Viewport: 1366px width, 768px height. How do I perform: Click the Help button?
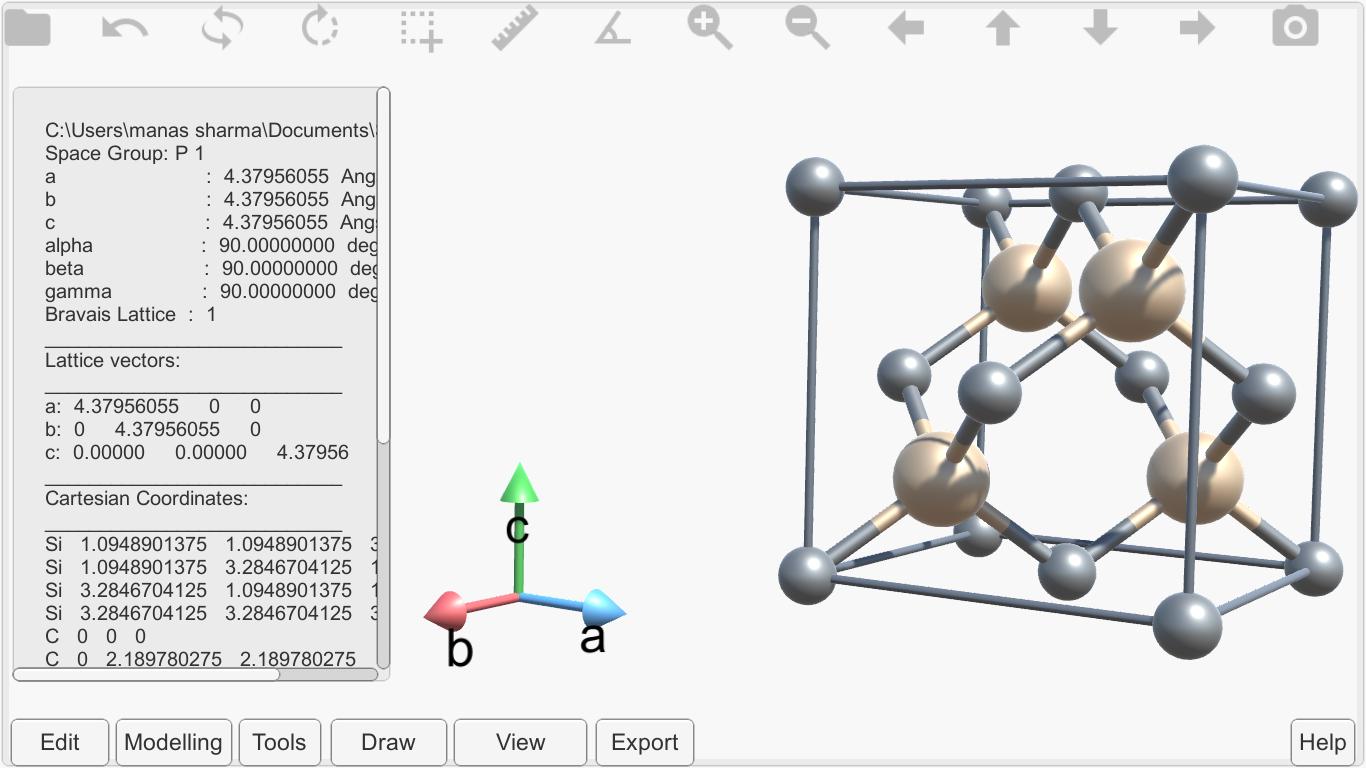coord(1322,742)
